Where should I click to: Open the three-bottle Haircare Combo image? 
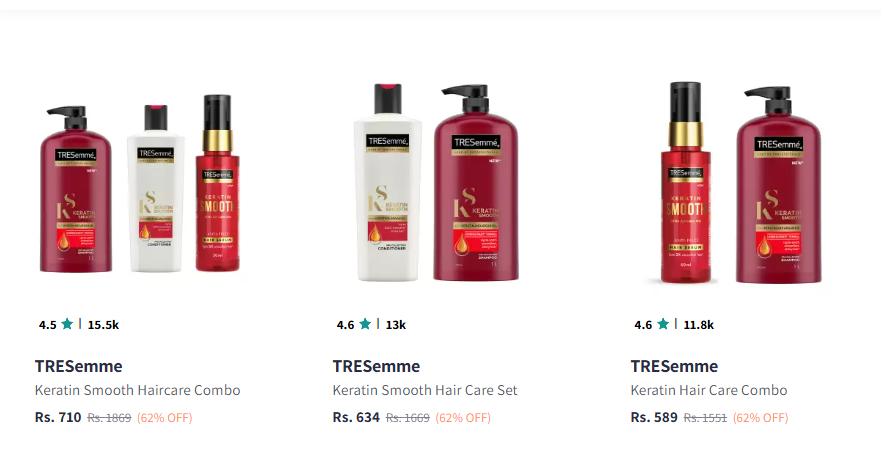[x=140, y=184]
